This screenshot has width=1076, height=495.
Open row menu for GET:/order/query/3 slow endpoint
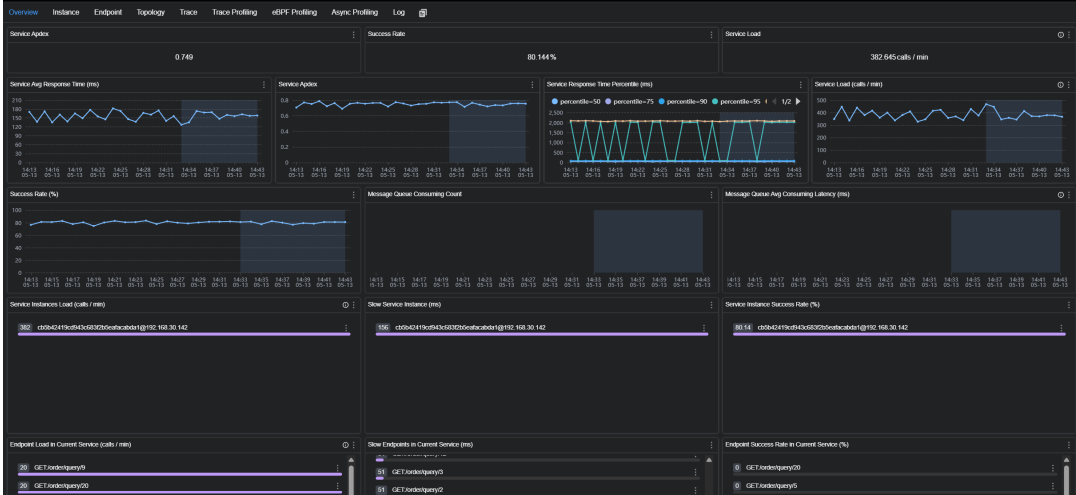point(694,472)
